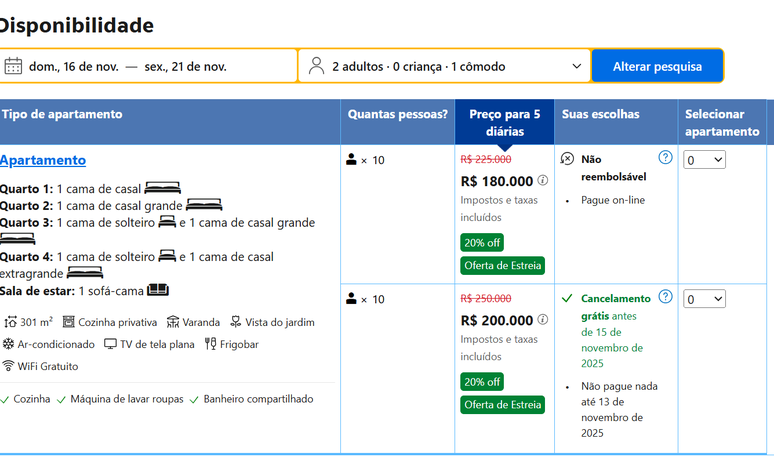774x457 pixels.
Task: Click the calendar icon in date field
Action: tap(13, 66)
